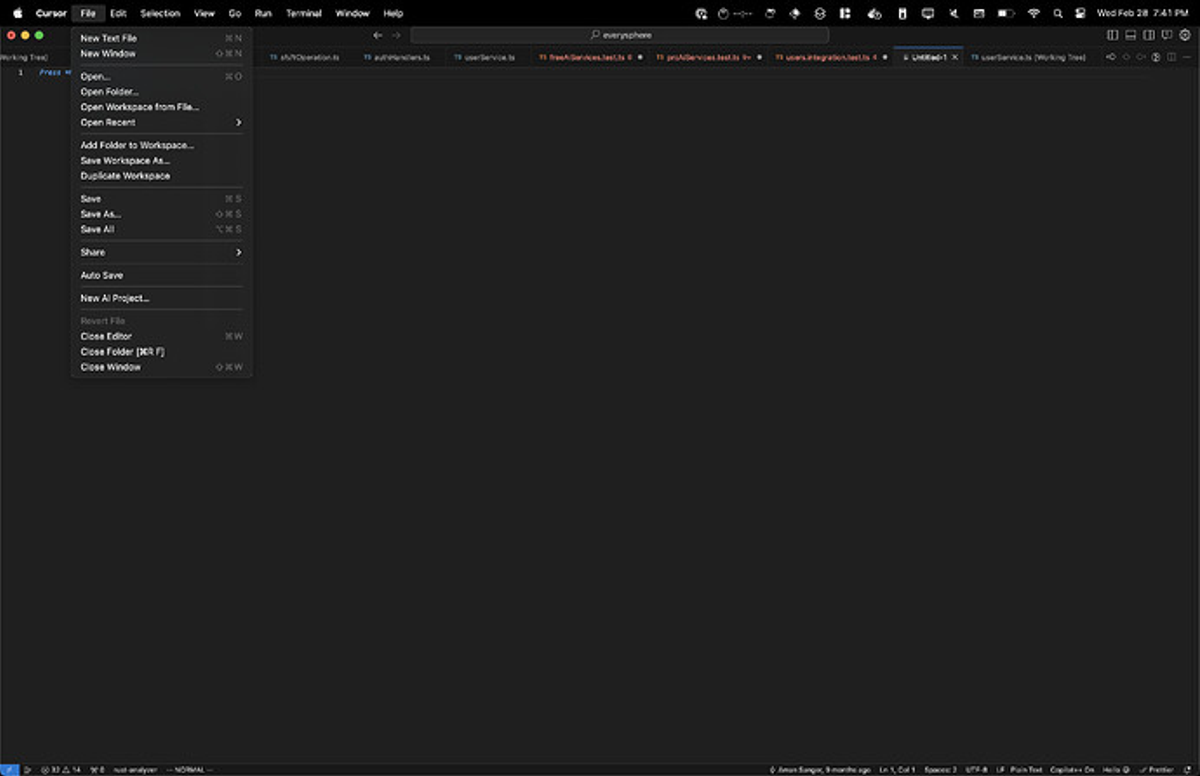
Task: Choose Open Workspace from File...
Action: pyautogui.click(x=161, y=107)
